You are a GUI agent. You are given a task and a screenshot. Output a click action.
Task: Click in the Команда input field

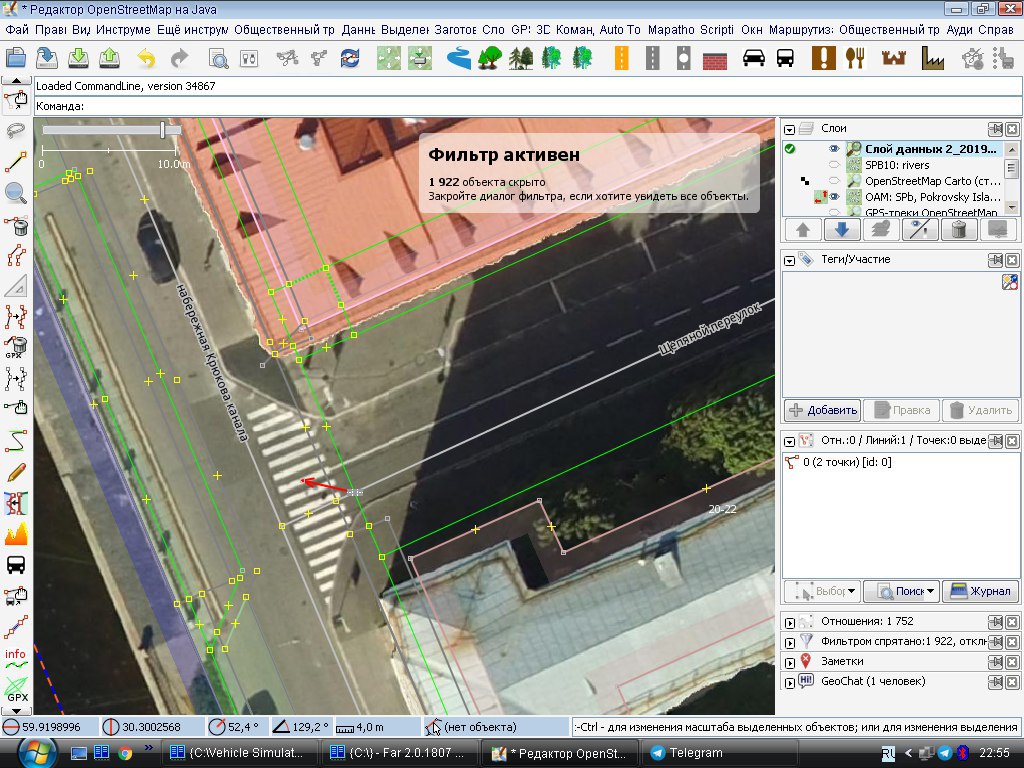pyautogui.click(x=529, y=106)
